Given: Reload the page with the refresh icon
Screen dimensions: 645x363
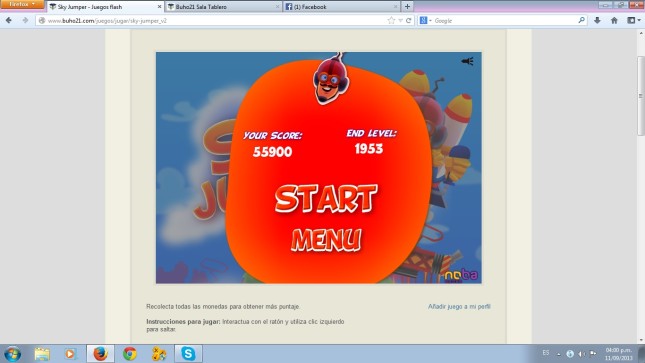Looking at the screenshot, I should (x=408, y=20).
